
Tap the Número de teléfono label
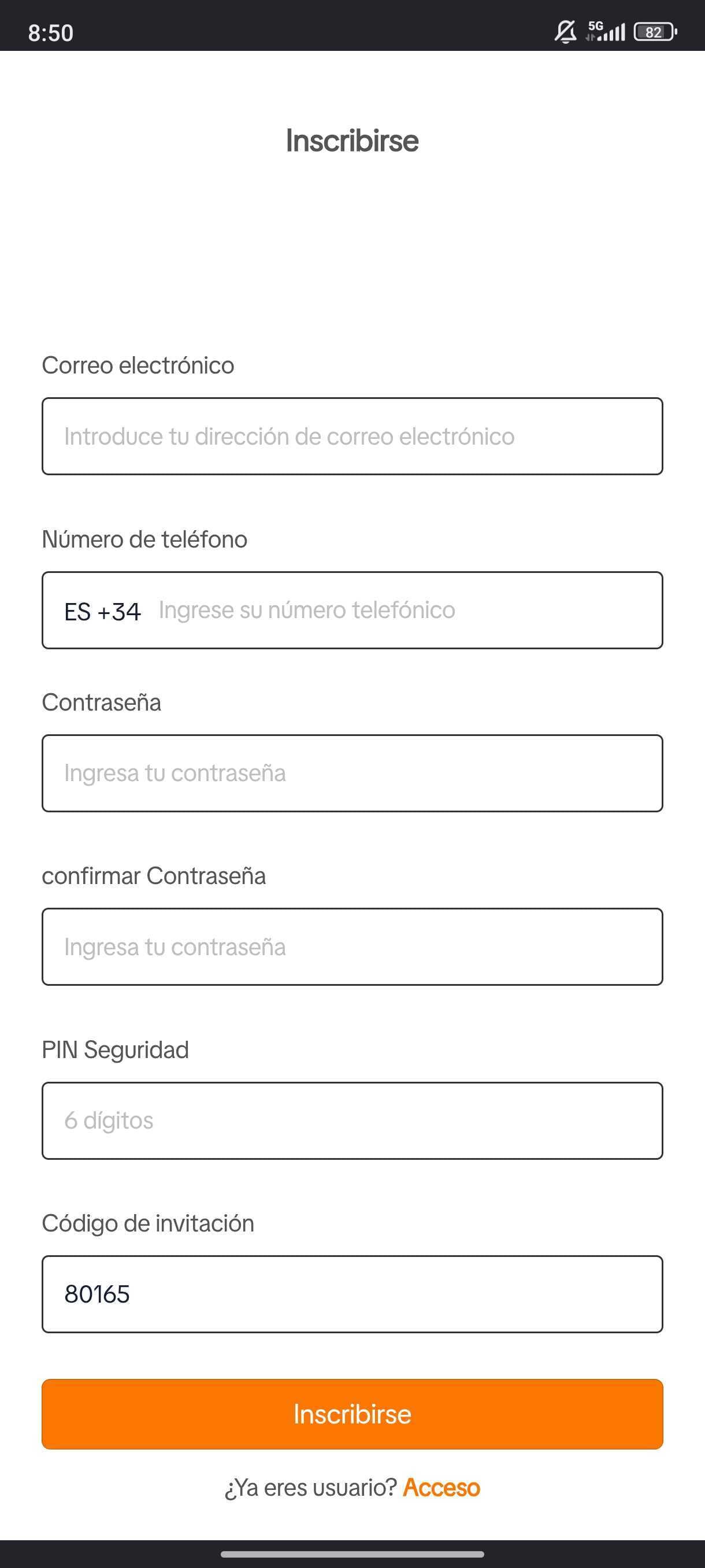[x=145, y=539]
